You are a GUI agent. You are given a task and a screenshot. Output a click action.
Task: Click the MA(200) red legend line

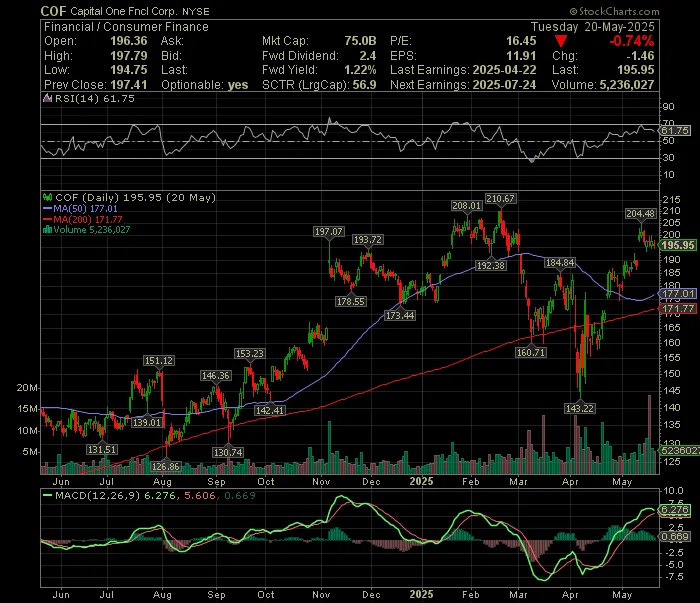click(x=47, y=220)
